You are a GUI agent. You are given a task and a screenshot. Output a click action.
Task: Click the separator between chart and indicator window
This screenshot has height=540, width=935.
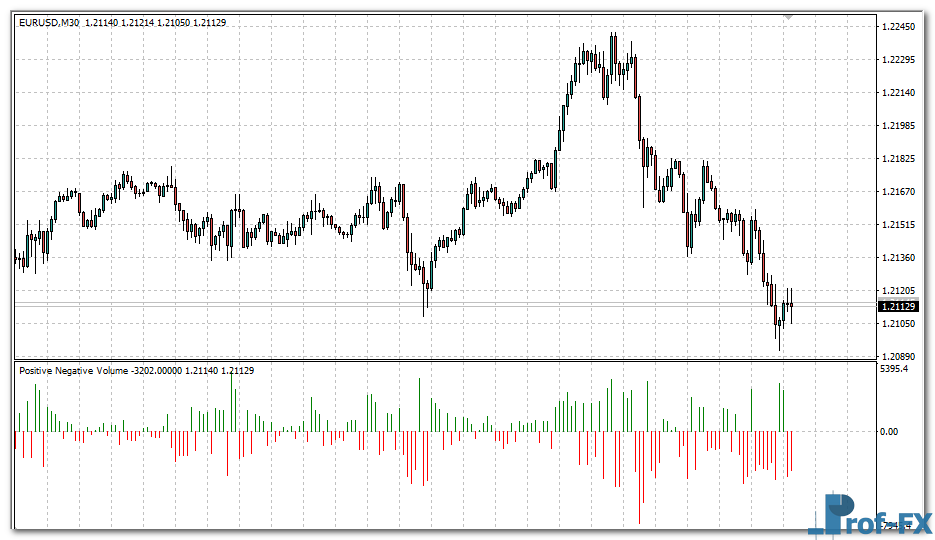[x=445, y=361]
